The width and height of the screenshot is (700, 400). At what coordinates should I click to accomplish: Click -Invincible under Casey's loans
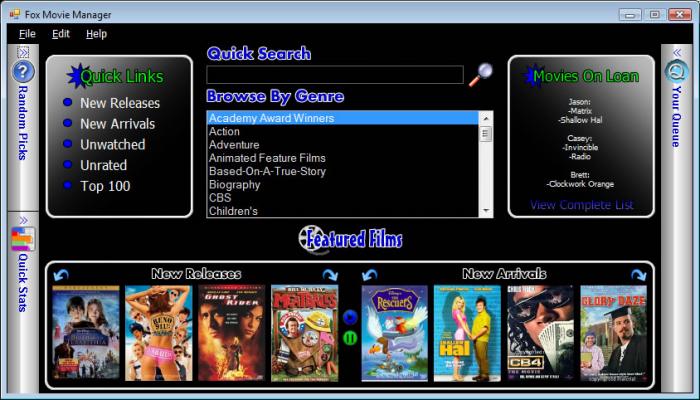point(580,147)
